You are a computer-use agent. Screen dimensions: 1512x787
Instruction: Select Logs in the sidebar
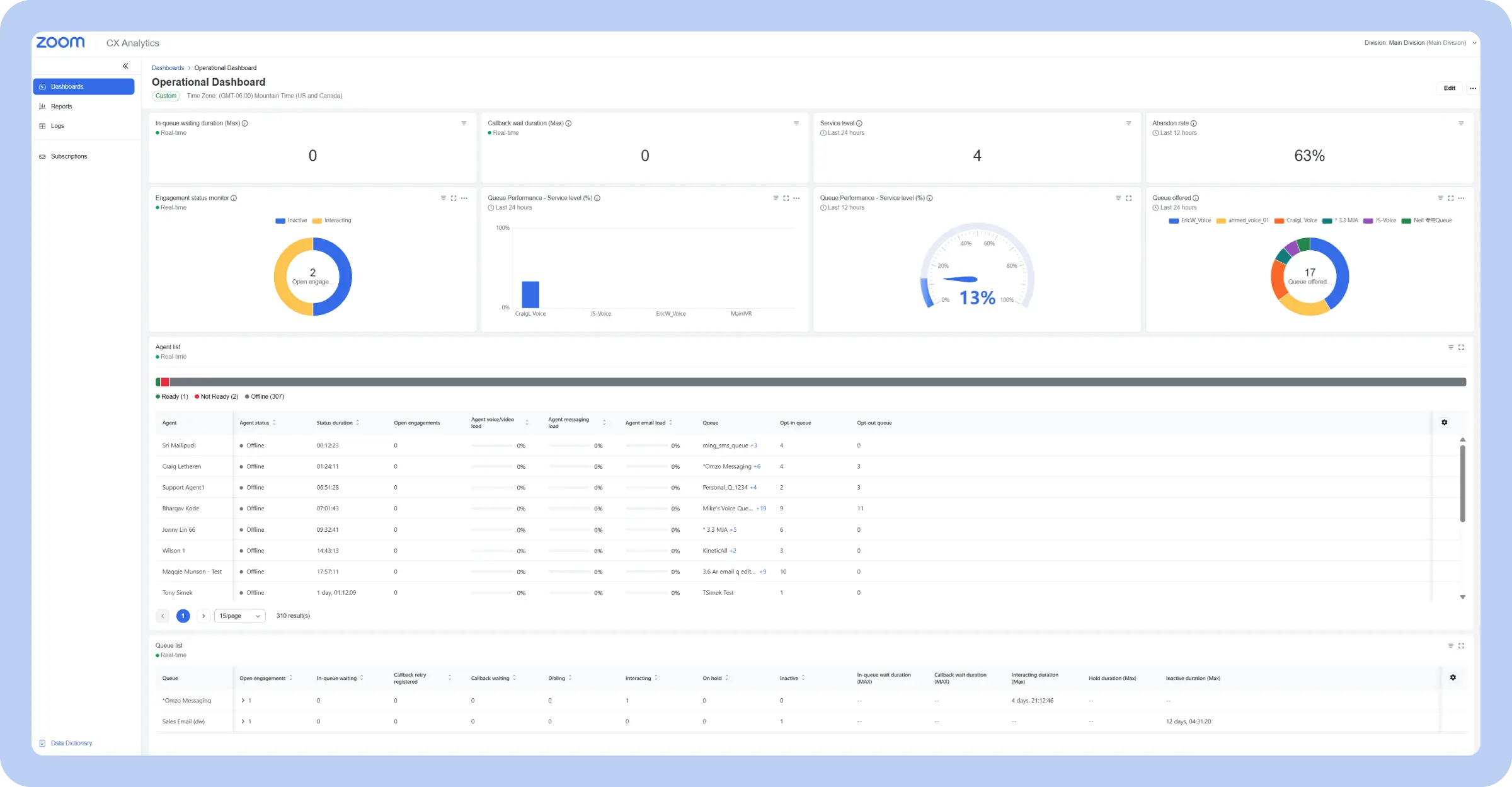[x=57, y=125]
